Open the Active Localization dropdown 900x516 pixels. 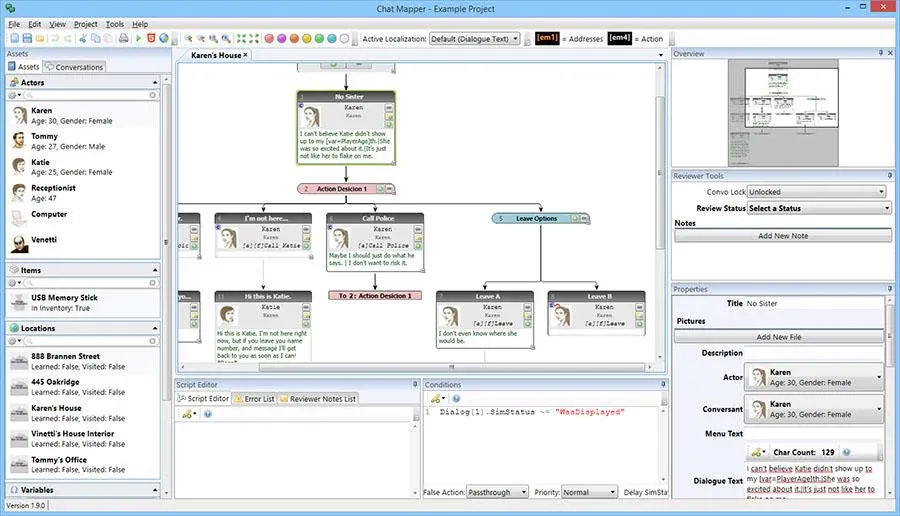pos(475,38)
